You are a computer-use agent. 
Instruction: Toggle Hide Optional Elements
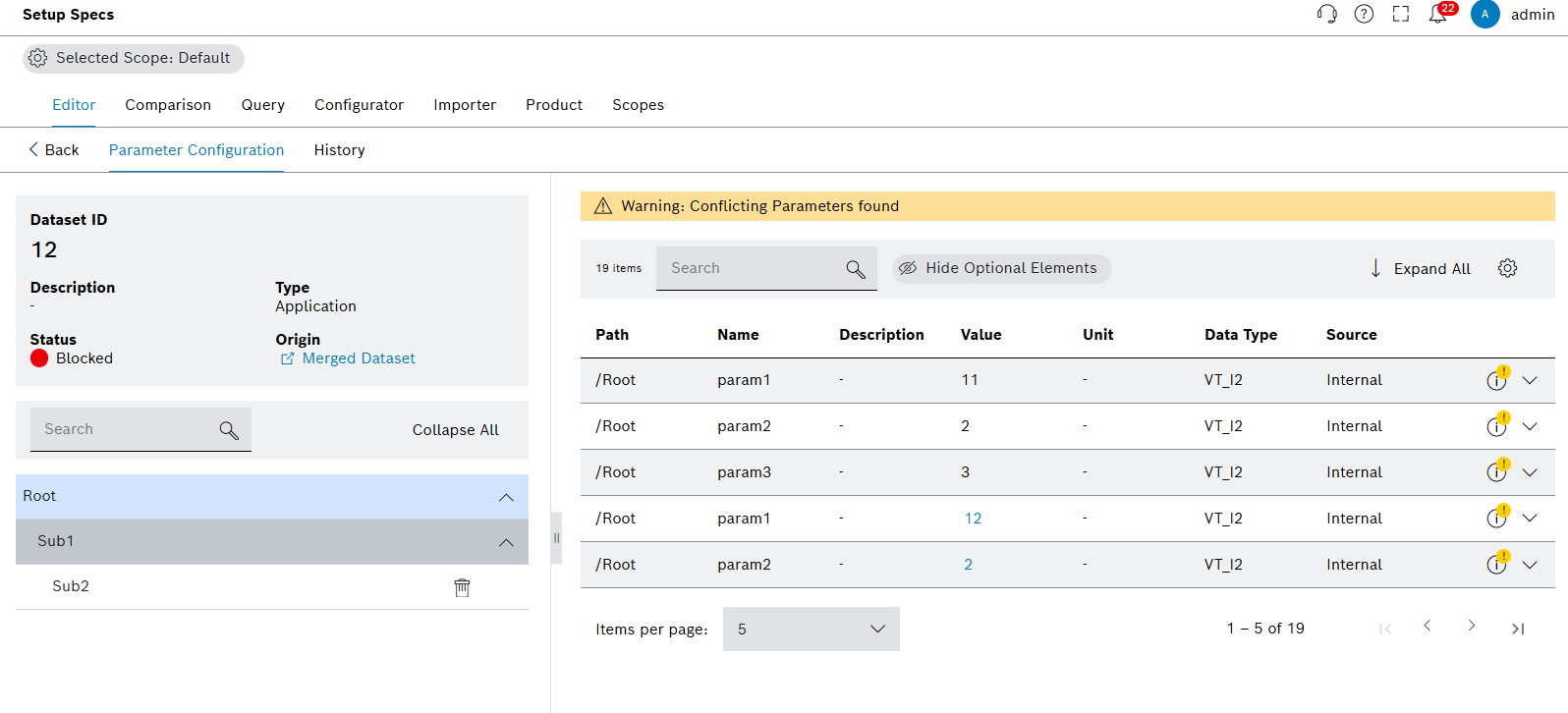(x=1001, y=268)
